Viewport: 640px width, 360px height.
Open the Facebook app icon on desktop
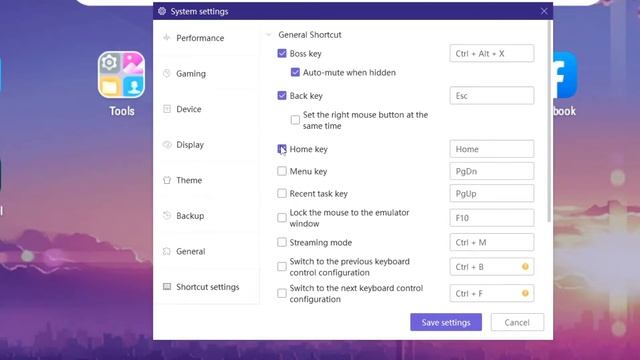click(x=565, y=75)
